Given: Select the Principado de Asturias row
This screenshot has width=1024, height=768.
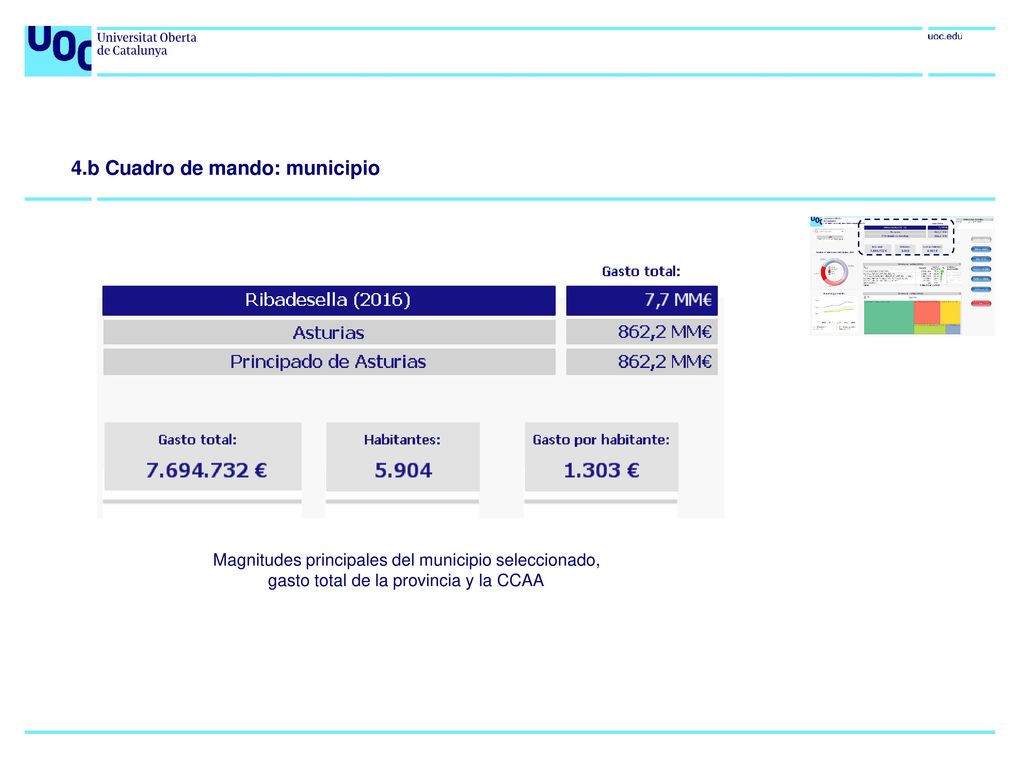Looking at the screenshot, I should 328,362.
